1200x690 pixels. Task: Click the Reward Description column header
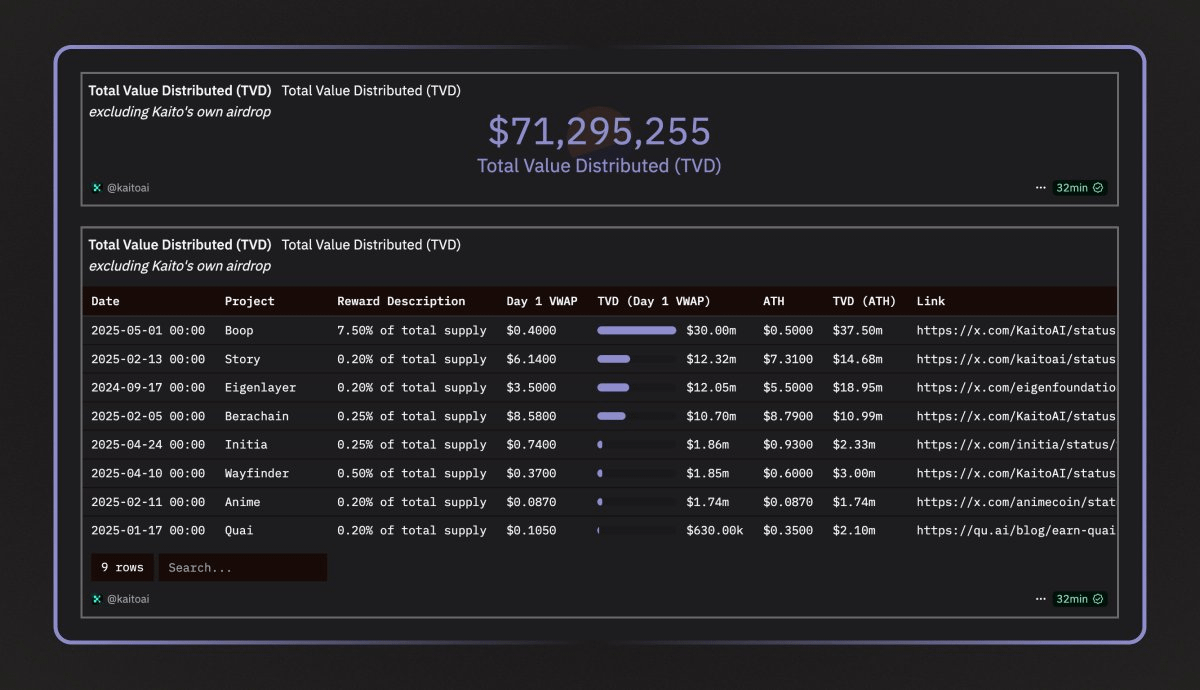pos(401,301)
